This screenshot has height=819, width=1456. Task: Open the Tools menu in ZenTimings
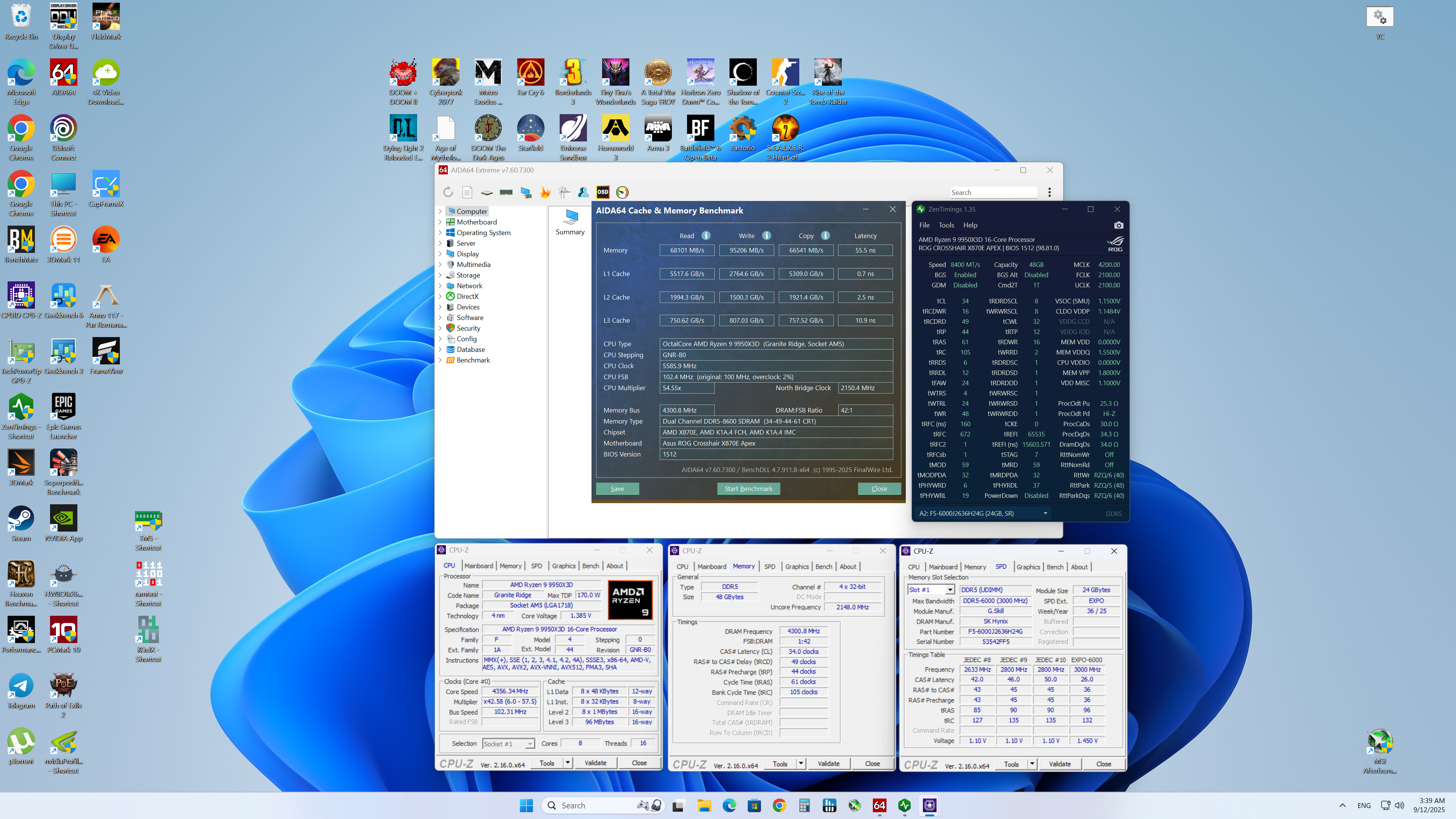pyautogui.click(x=946, y=225)
